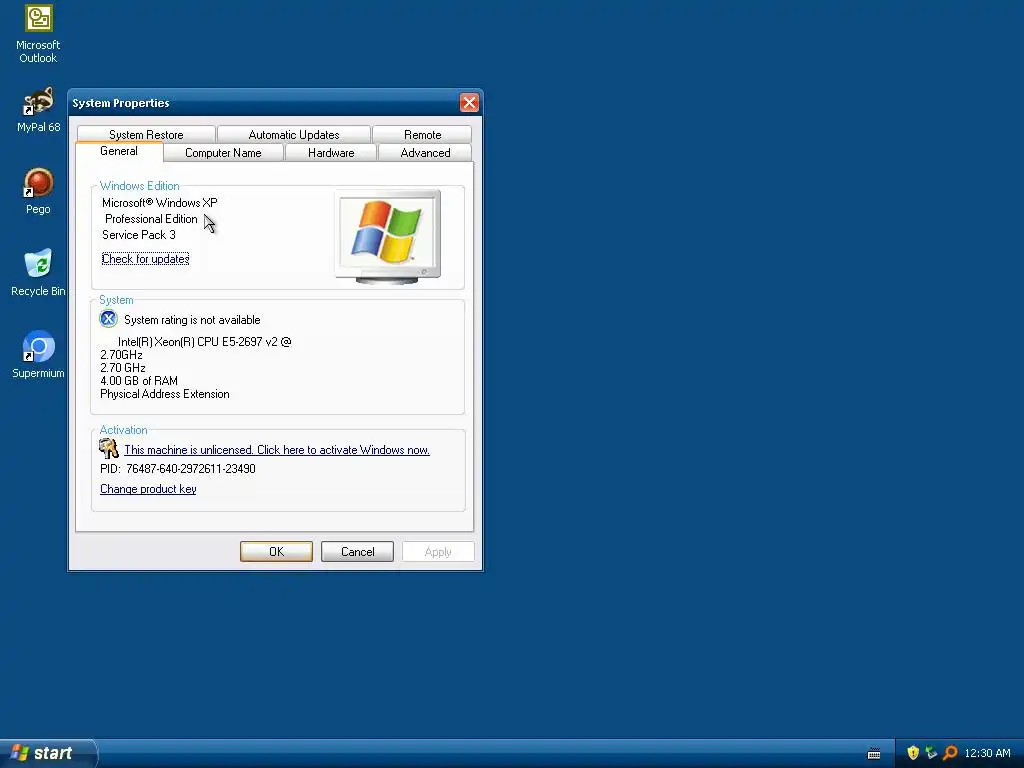Click the "Microsoft Windows XP" text
This screenshot has width=1024, height=768.
click(159, 202)
